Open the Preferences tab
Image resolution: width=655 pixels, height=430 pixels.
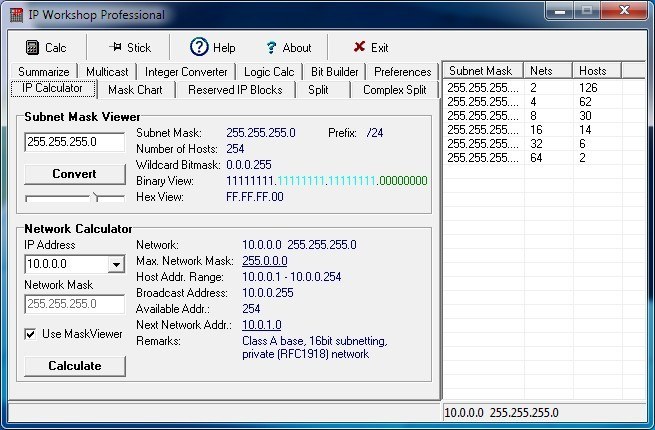[x=402, y=72]
